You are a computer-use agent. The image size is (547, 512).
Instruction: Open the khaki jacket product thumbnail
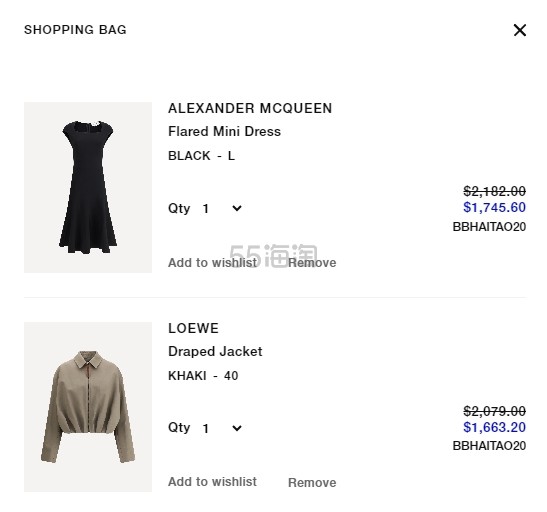coord(88,407)
